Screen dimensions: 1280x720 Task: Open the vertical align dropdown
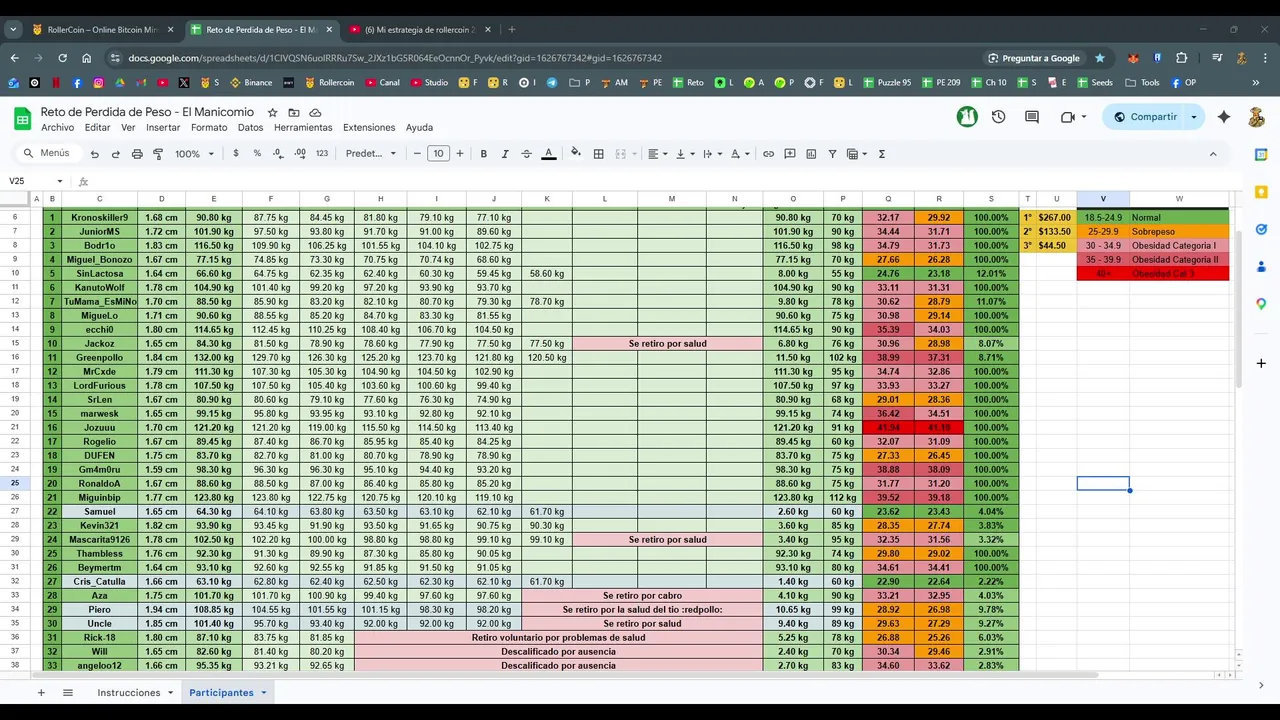tap(684, 154)
